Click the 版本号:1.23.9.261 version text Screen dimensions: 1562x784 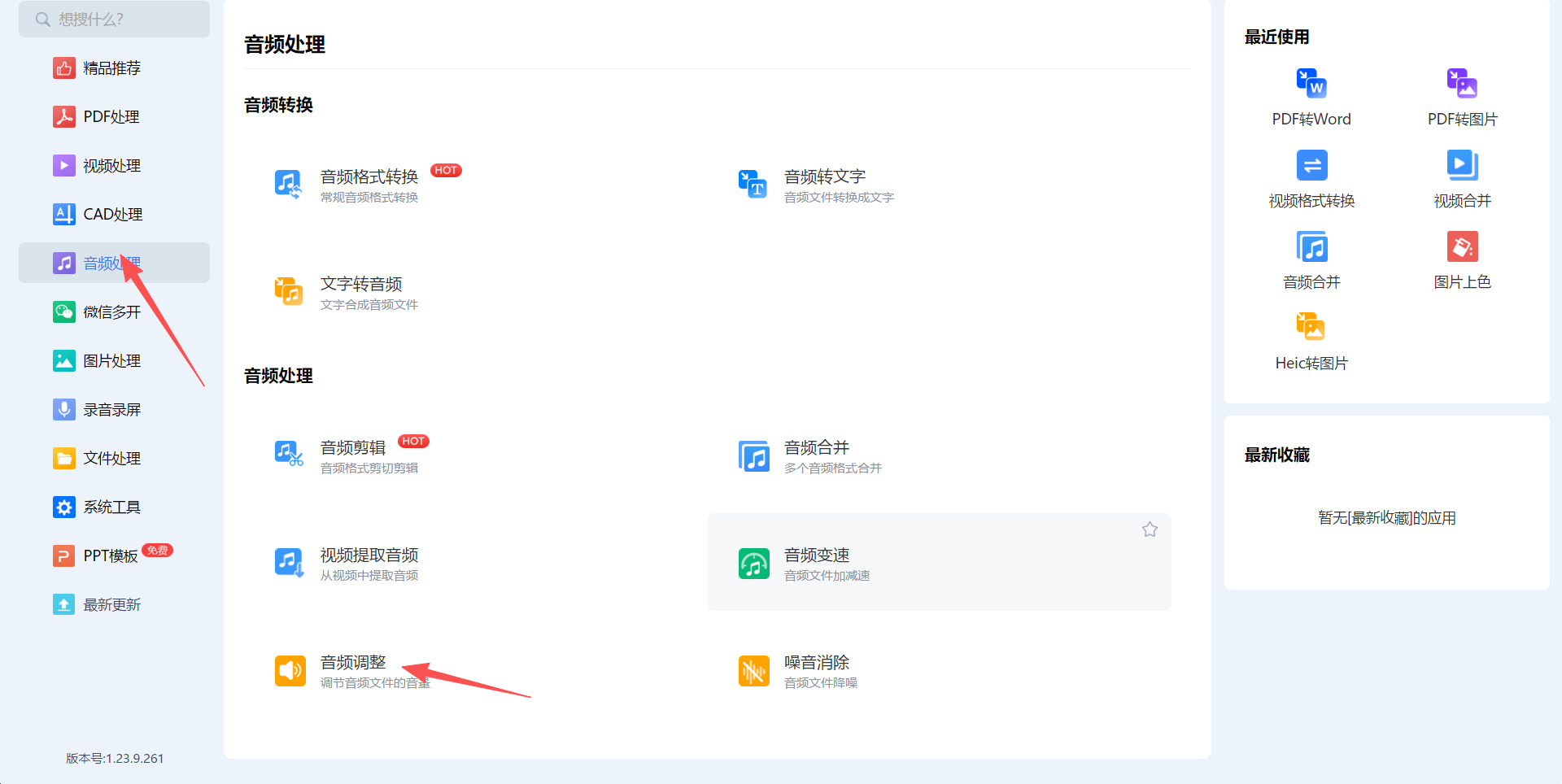tap(115, 758)
